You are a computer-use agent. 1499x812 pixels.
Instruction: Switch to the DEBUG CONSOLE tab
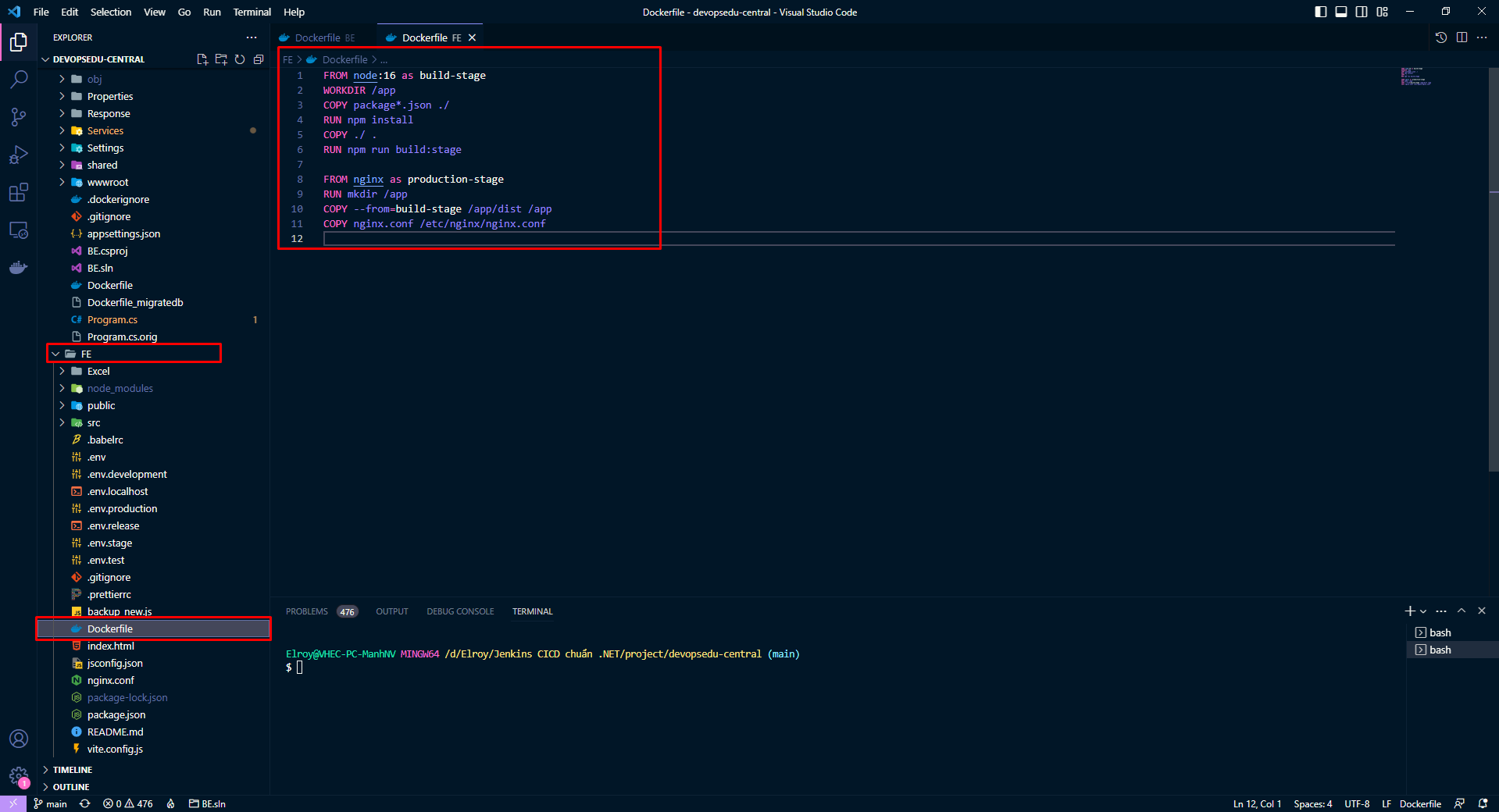[x=460, y=611]
